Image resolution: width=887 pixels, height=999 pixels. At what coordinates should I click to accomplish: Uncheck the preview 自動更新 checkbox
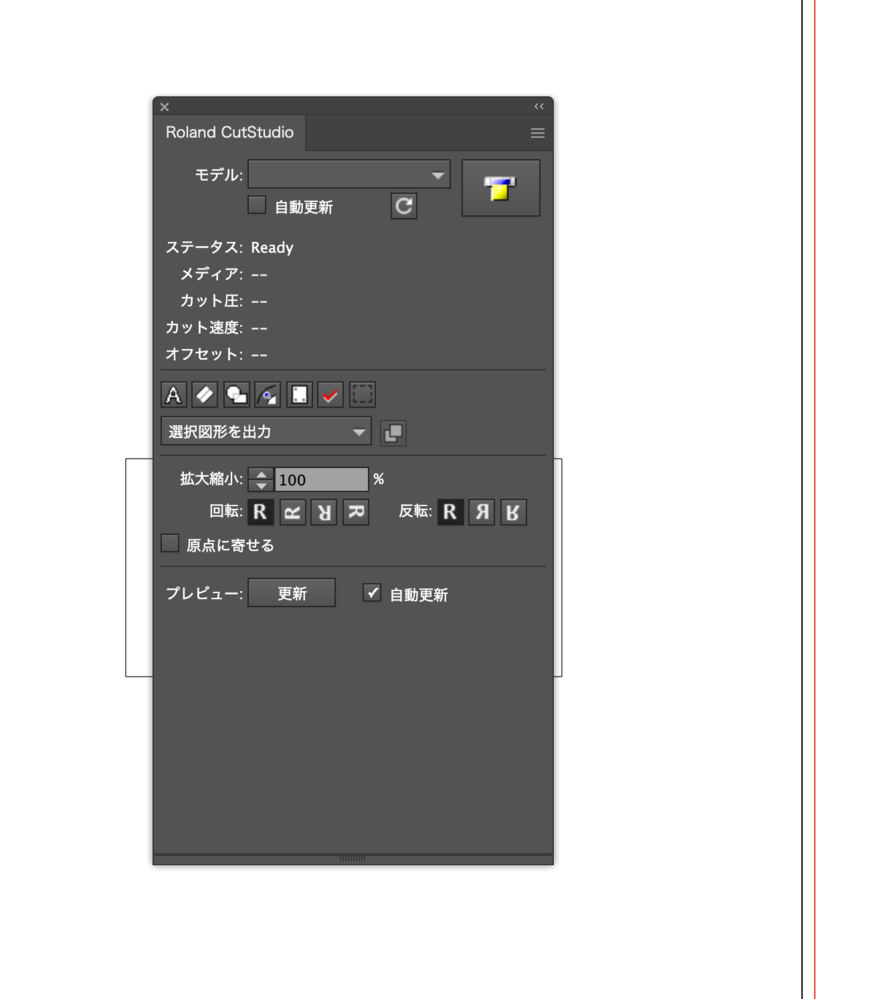[372, 593]
